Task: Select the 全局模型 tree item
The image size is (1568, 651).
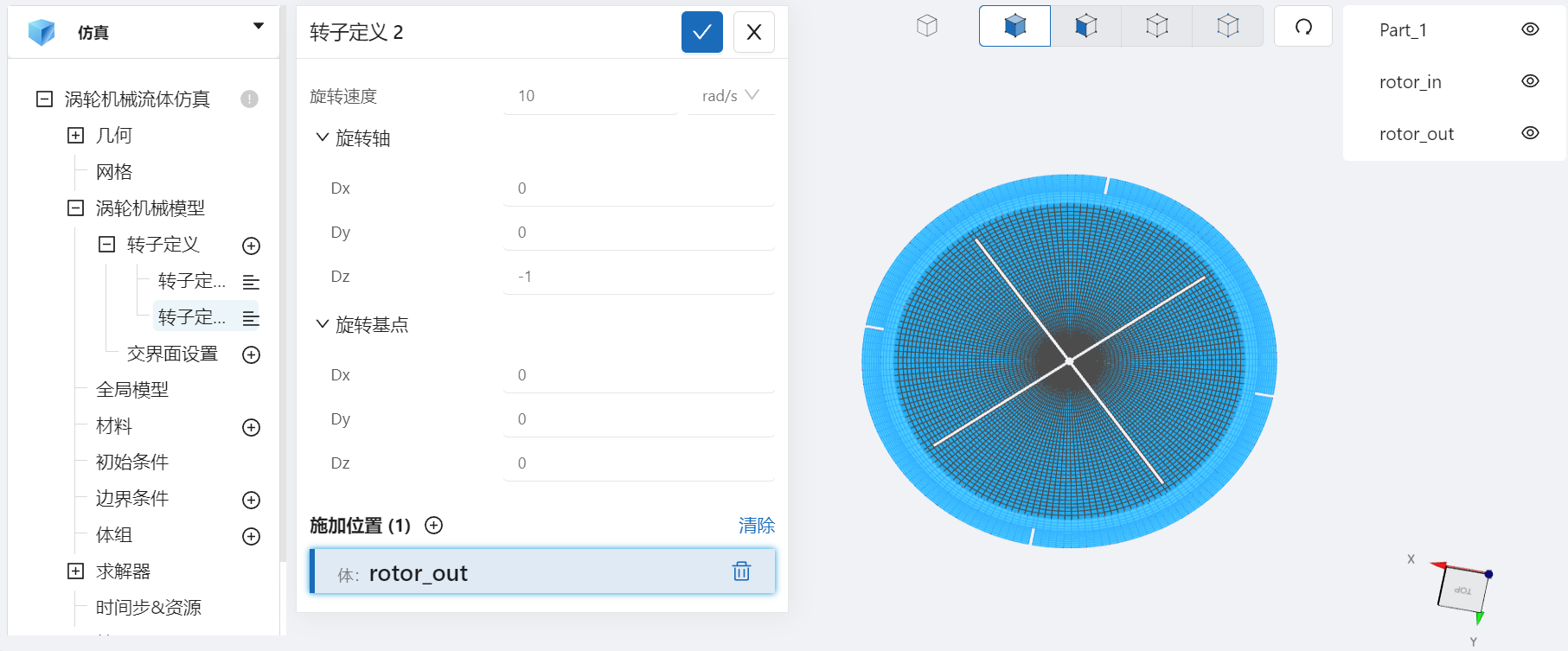Action: tap(132, 389)
